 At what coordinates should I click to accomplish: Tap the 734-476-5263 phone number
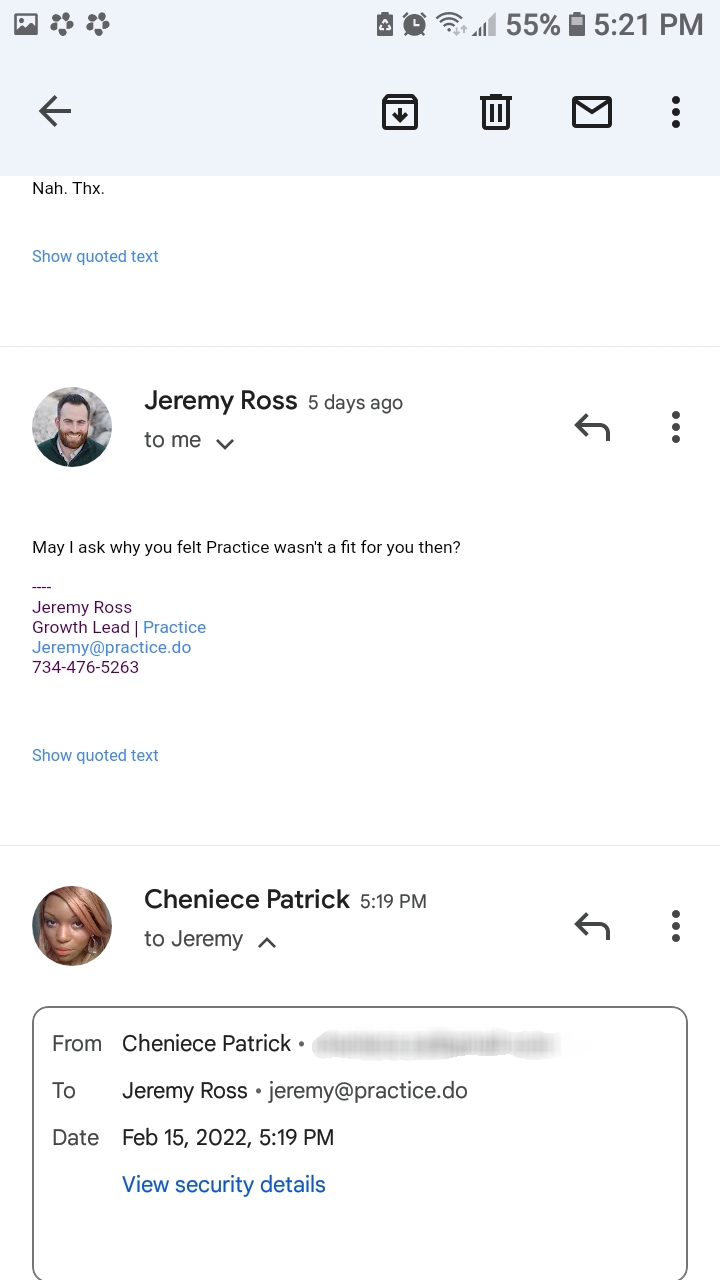coord(85,667)
